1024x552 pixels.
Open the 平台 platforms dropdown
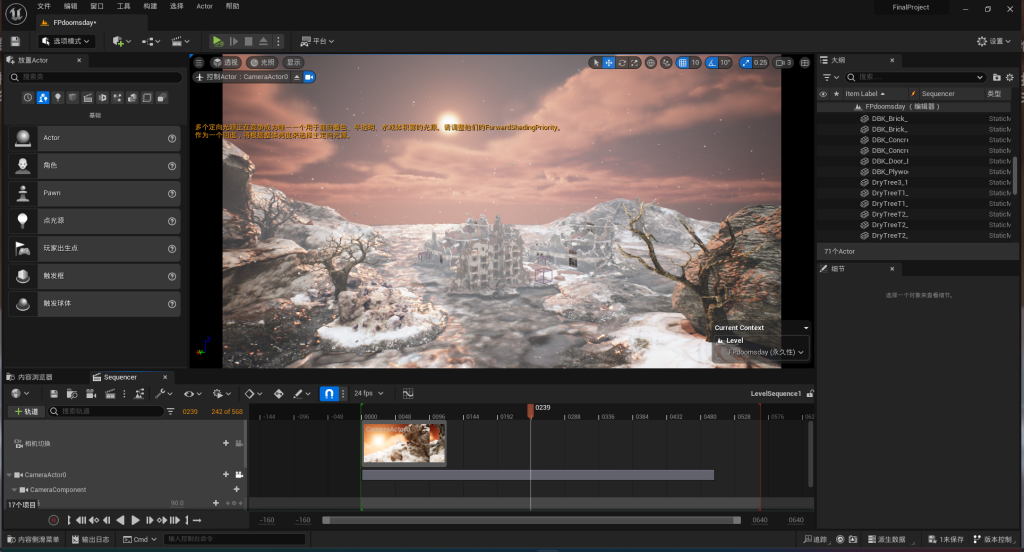(317, 41)
